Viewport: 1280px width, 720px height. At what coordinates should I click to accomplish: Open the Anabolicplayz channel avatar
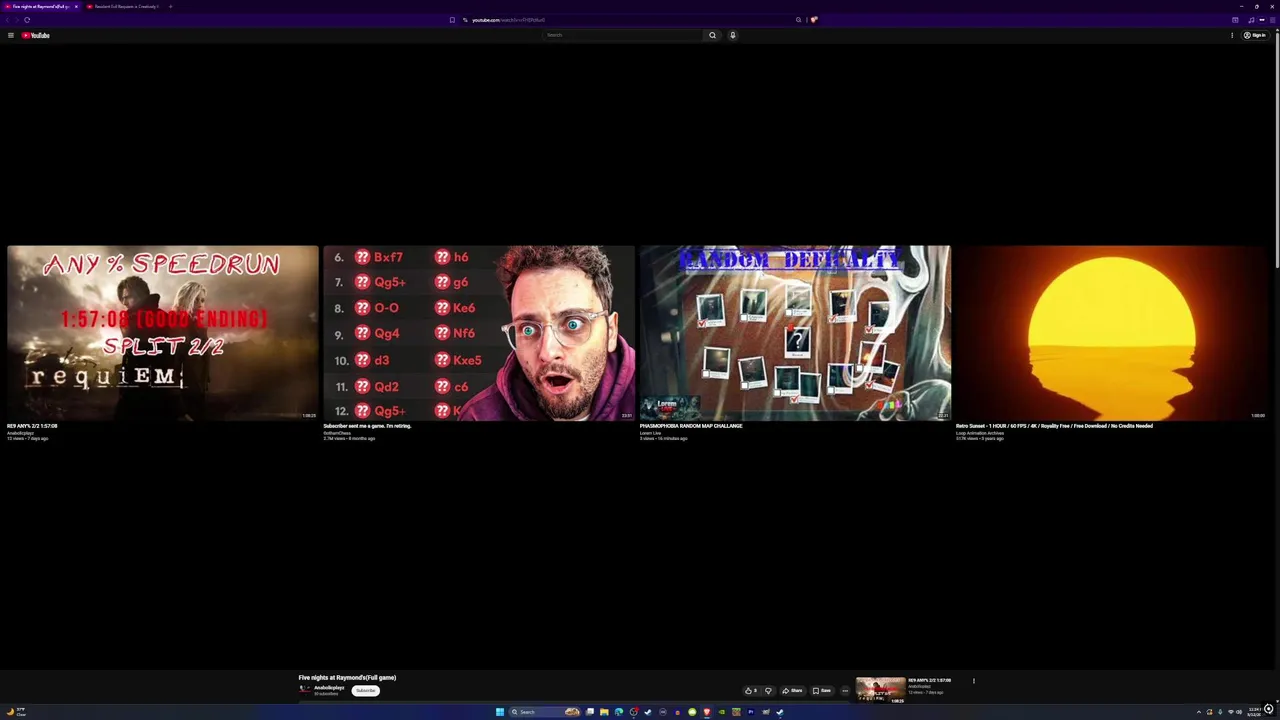click(305, 689)
